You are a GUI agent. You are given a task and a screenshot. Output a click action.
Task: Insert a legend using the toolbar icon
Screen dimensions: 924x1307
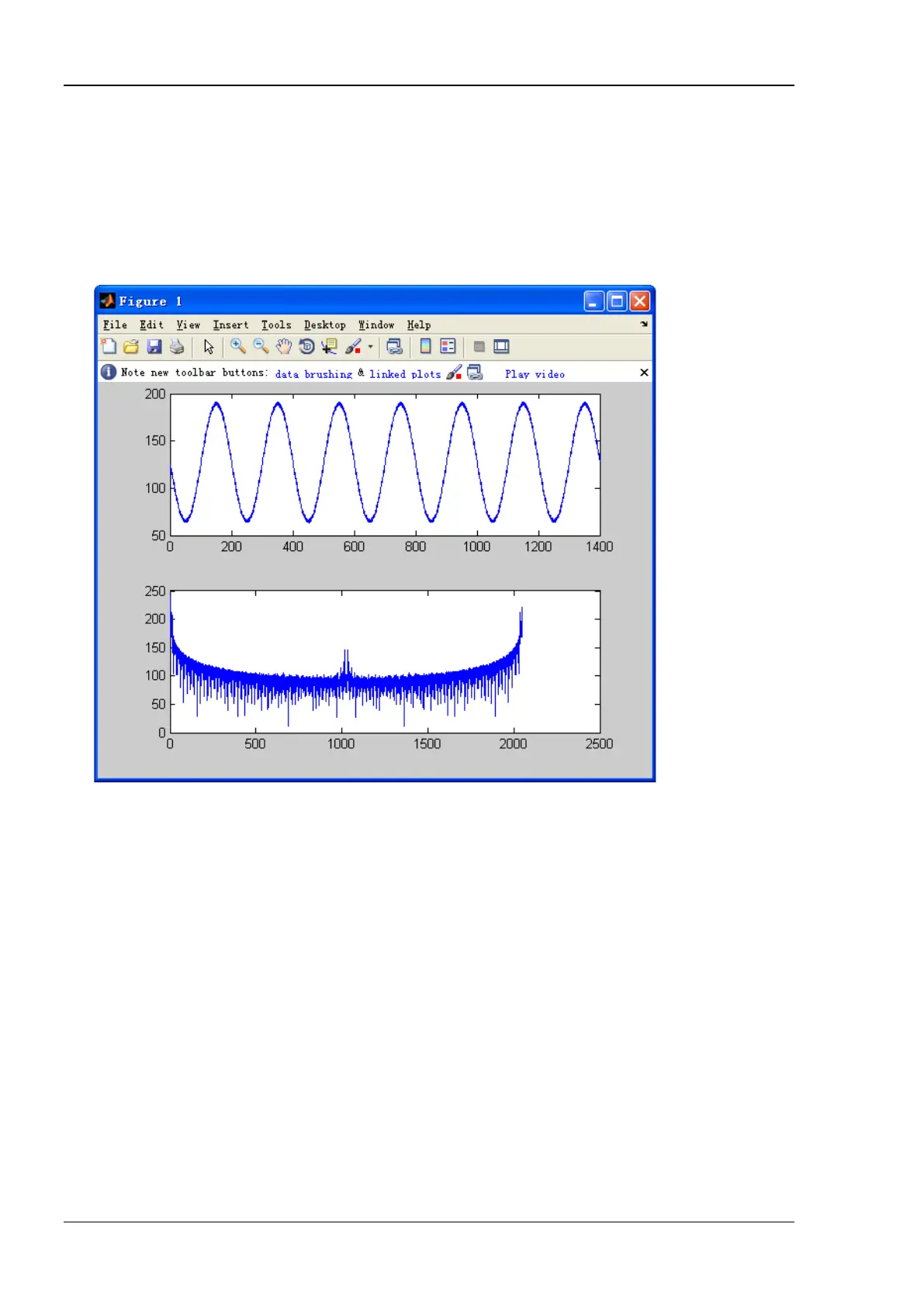click(x=448, y=347)
